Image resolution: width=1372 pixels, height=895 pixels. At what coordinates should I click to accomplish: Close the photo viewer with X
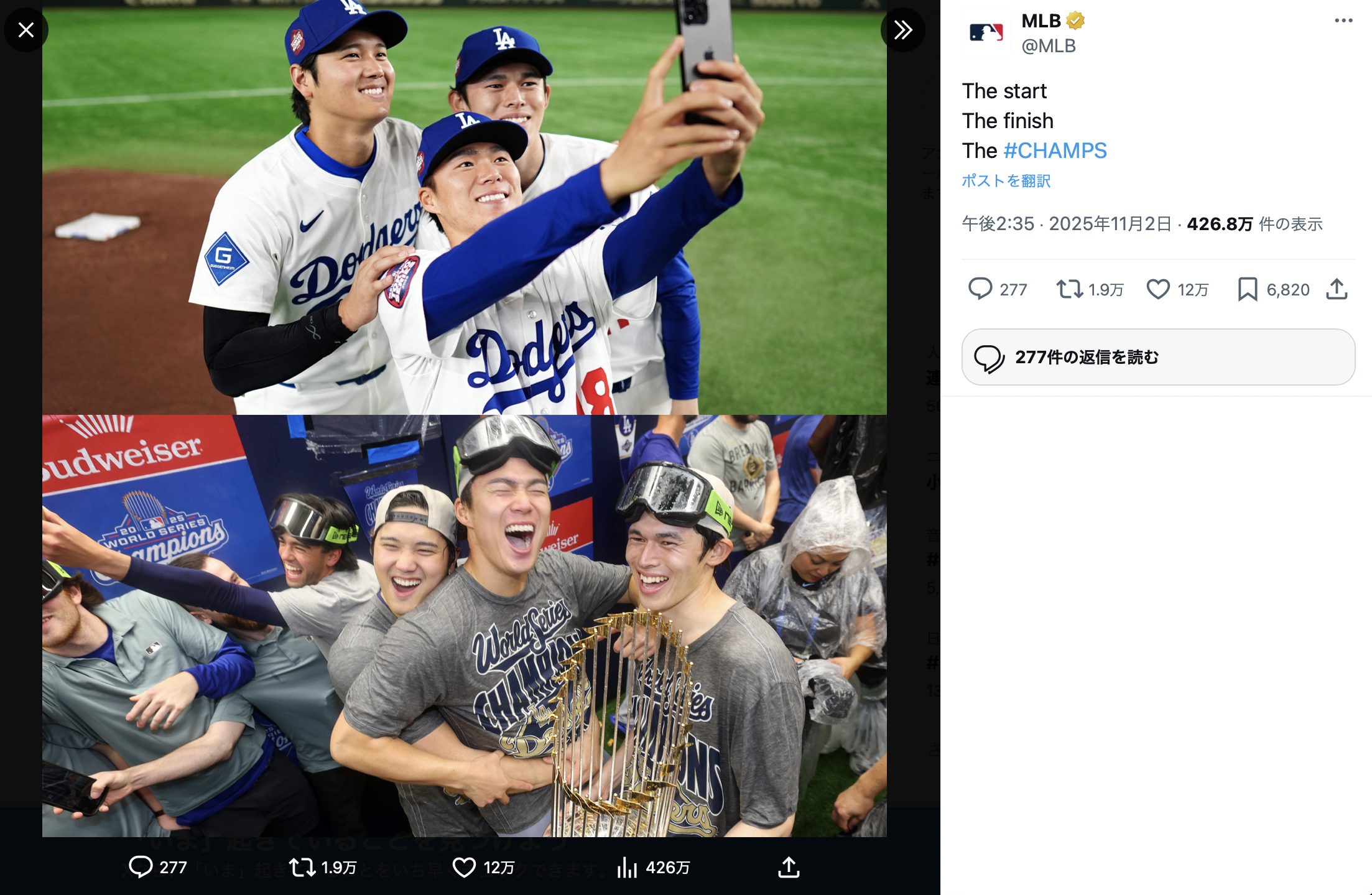coord(26,30)
